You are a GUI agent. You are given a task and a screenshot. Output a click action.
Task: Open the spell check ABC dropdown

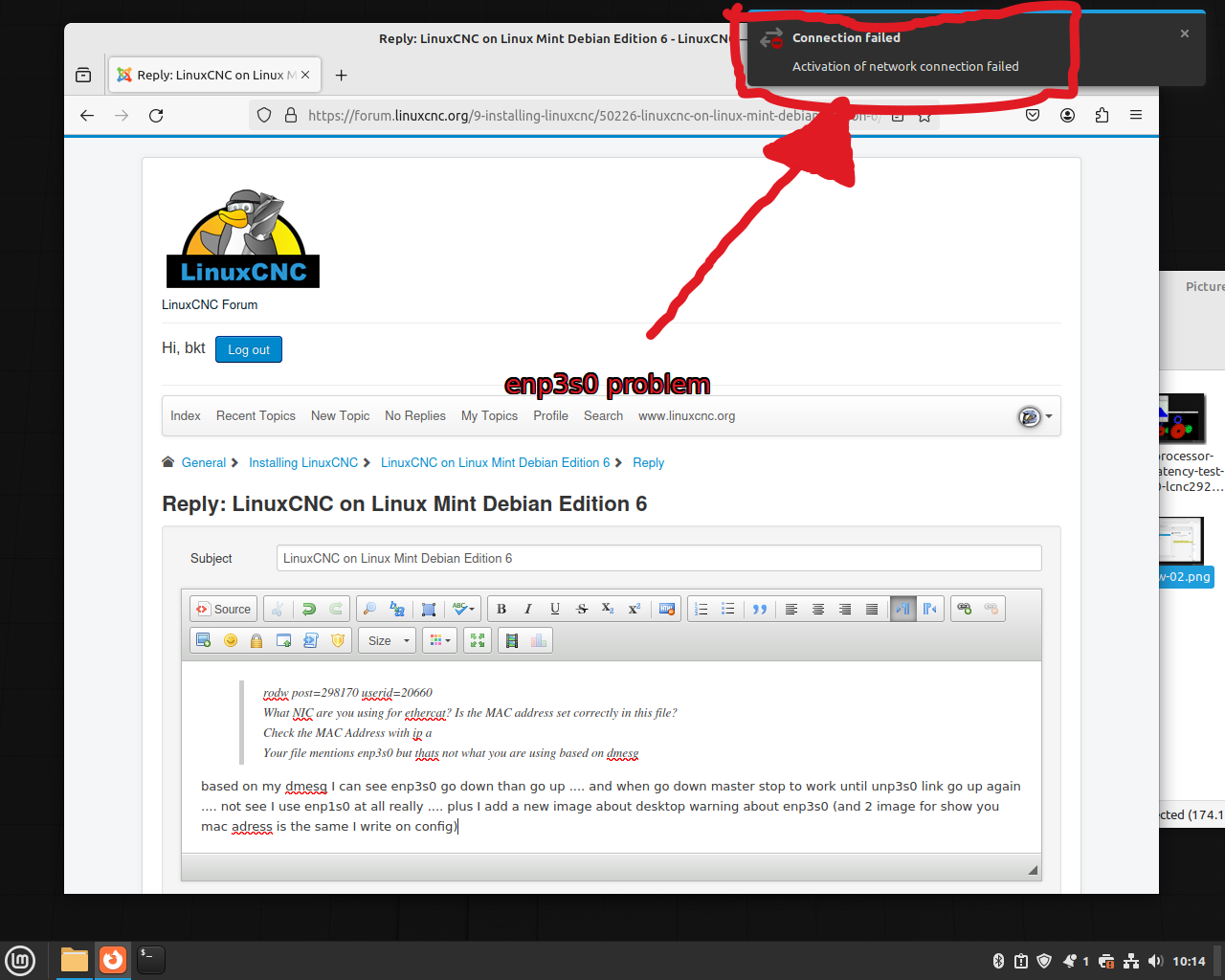point(464,609)
